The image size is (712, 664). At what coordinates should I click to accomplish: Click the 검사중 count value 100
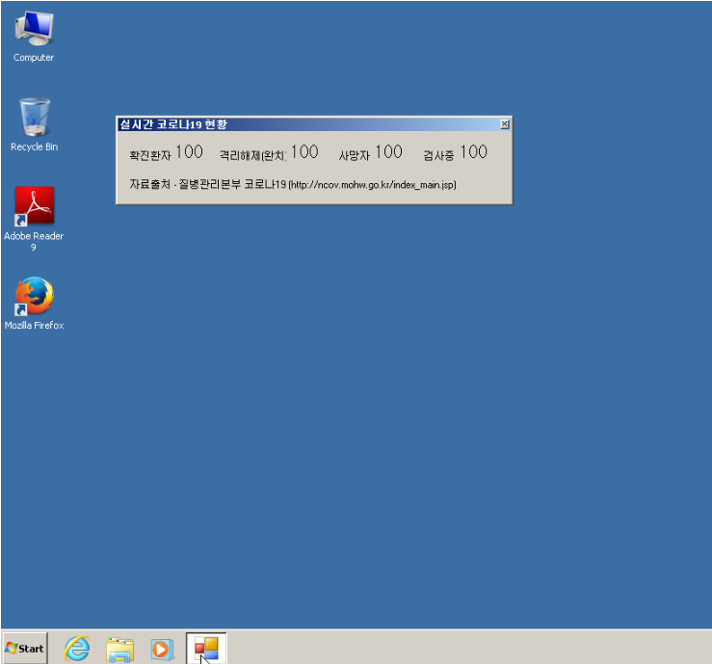(x=473, y=152)
